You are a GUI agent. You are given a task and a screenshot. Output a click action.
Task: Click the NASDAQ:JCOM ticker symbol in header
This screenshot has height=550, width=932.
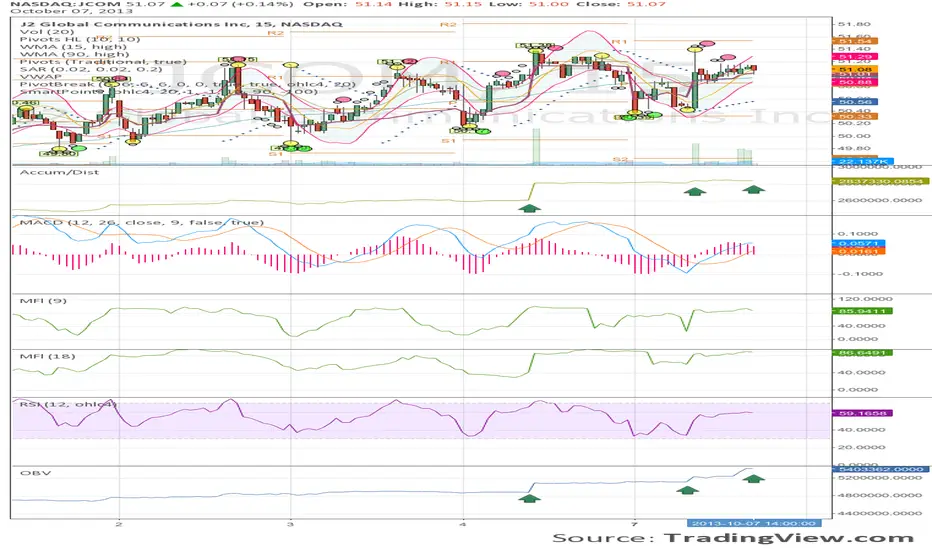[65, 4]
